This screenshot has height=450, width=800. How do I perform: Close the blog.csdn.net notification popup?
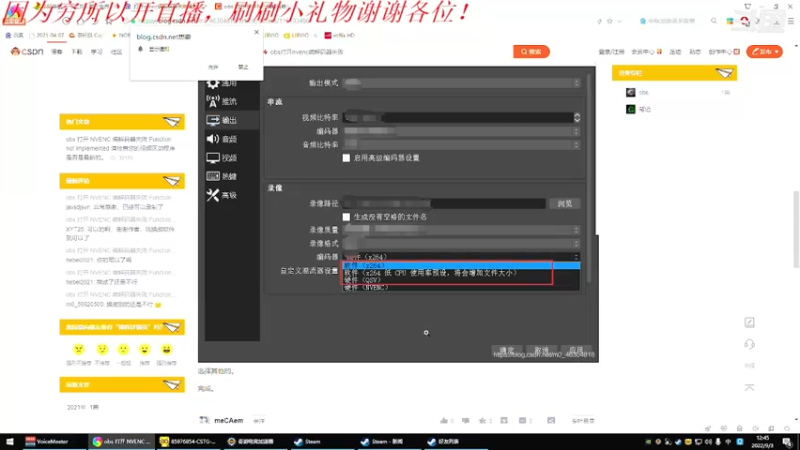pyautogui.click(x=256, y=32)
